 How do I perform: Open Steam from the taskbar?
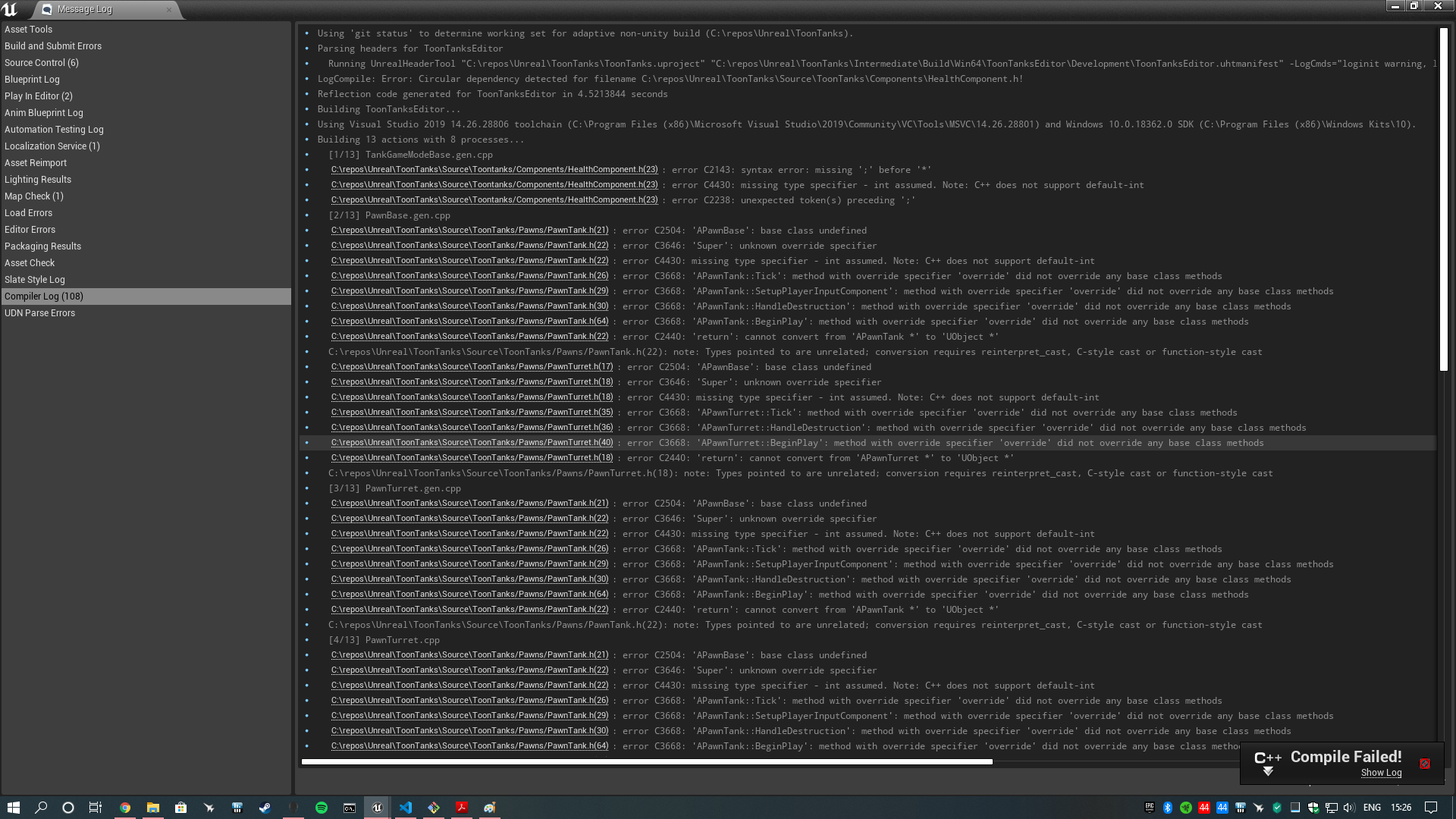click(265, 808)
